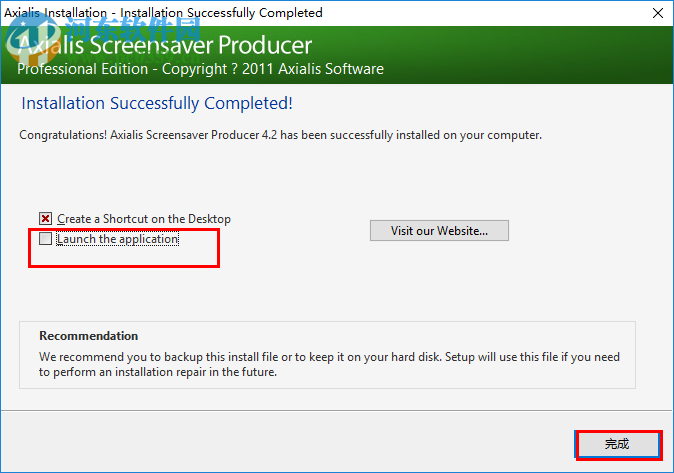Screen dimensions: 674x473
Task: Click the Professional Edition copyright line
Action: 200,69
